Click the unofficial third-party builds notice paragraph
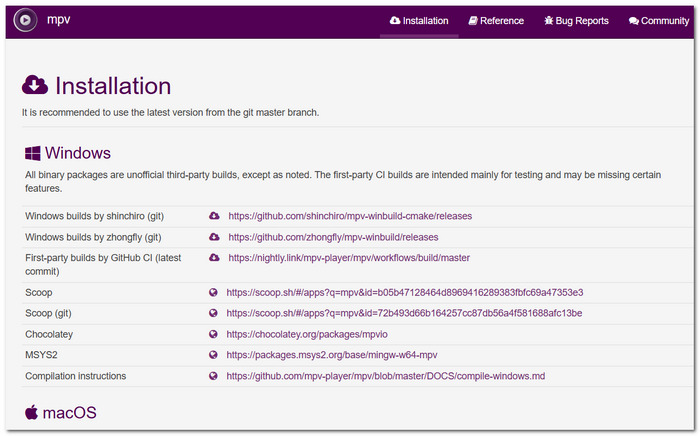The image size is (700, 436). [x=343, y=181]
